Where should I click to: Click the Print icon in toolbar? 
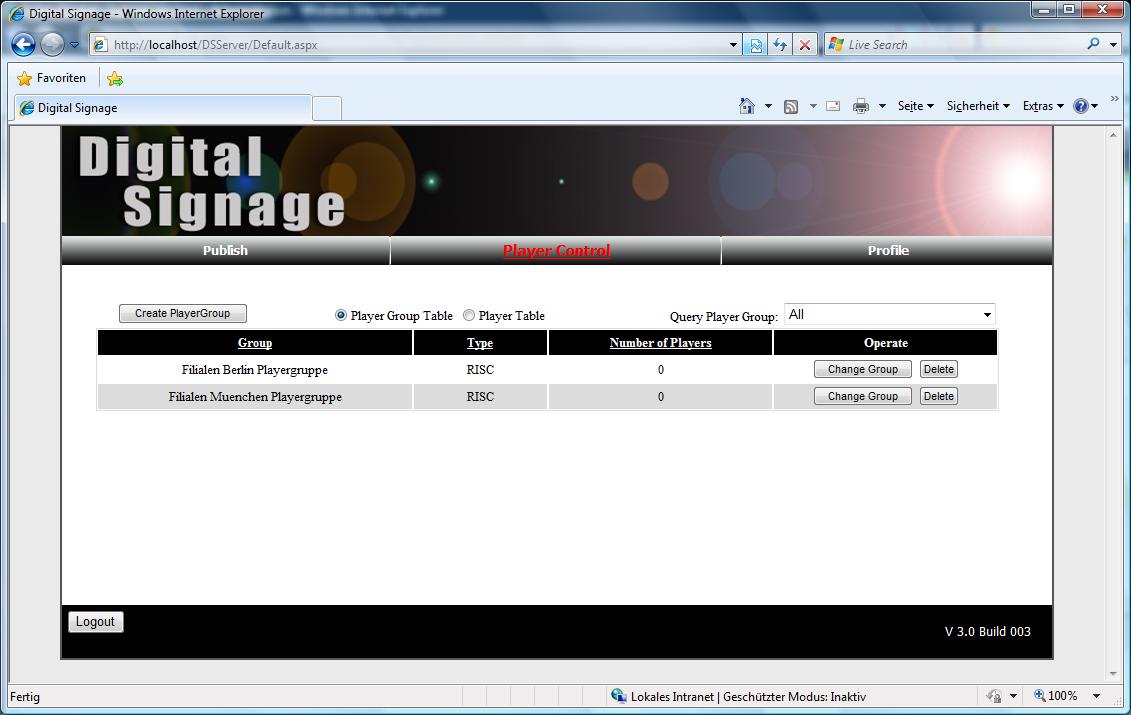(860, 106)
